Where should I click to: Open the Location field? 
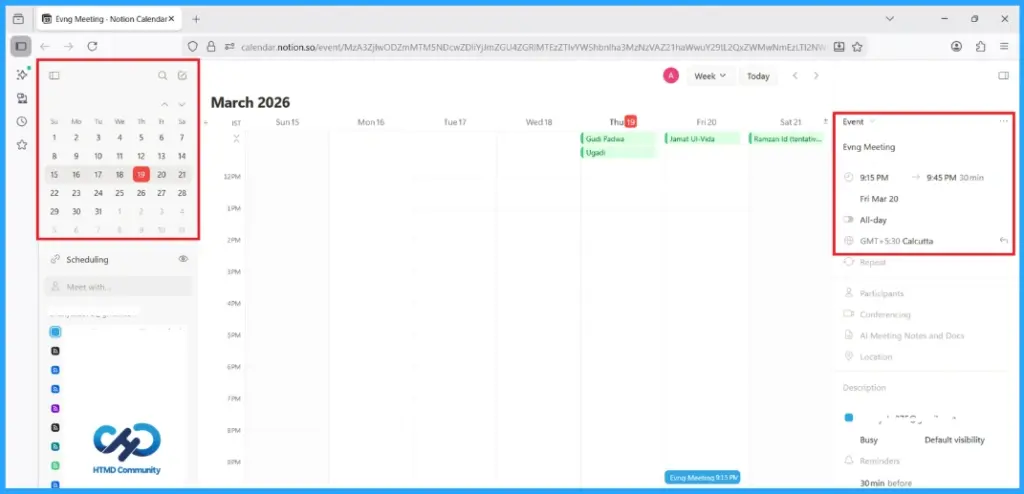coord(876,357)
